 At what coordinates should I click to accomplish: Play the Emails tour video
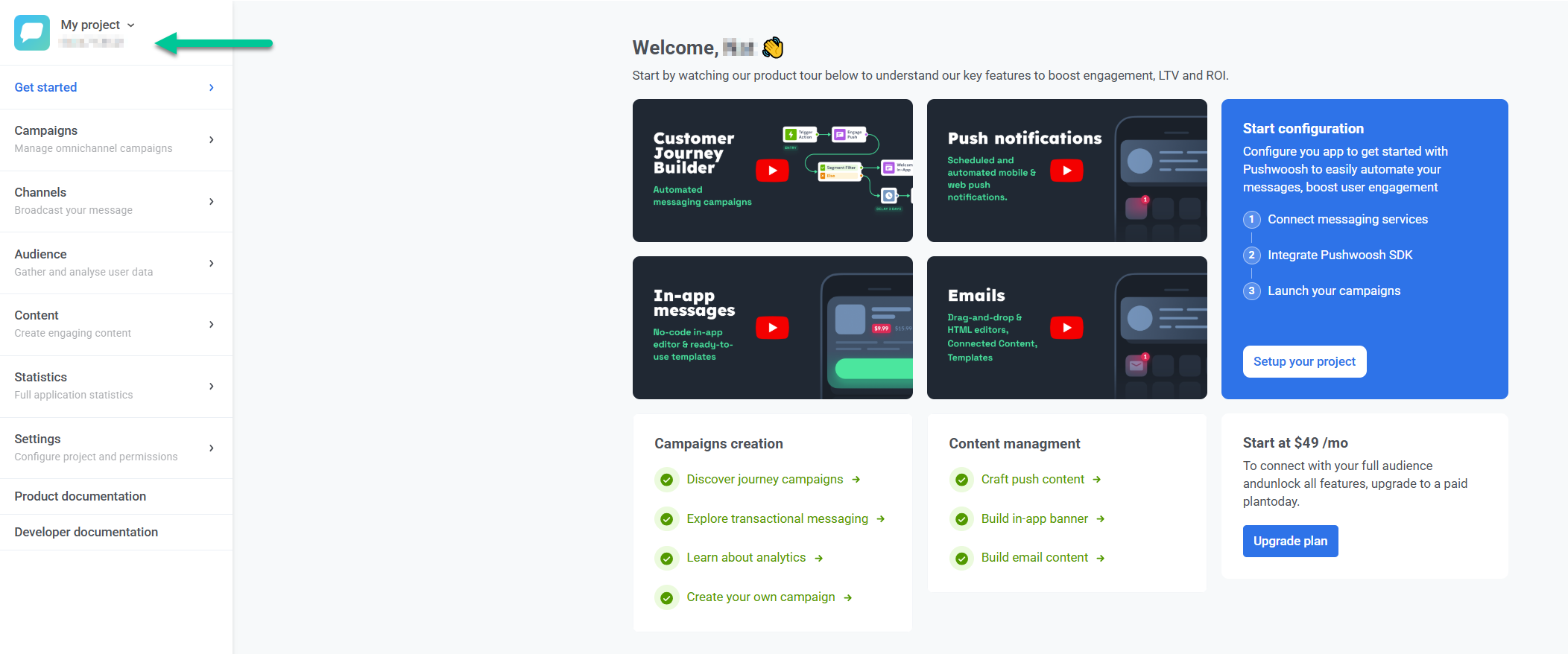tap(1066, 328)
